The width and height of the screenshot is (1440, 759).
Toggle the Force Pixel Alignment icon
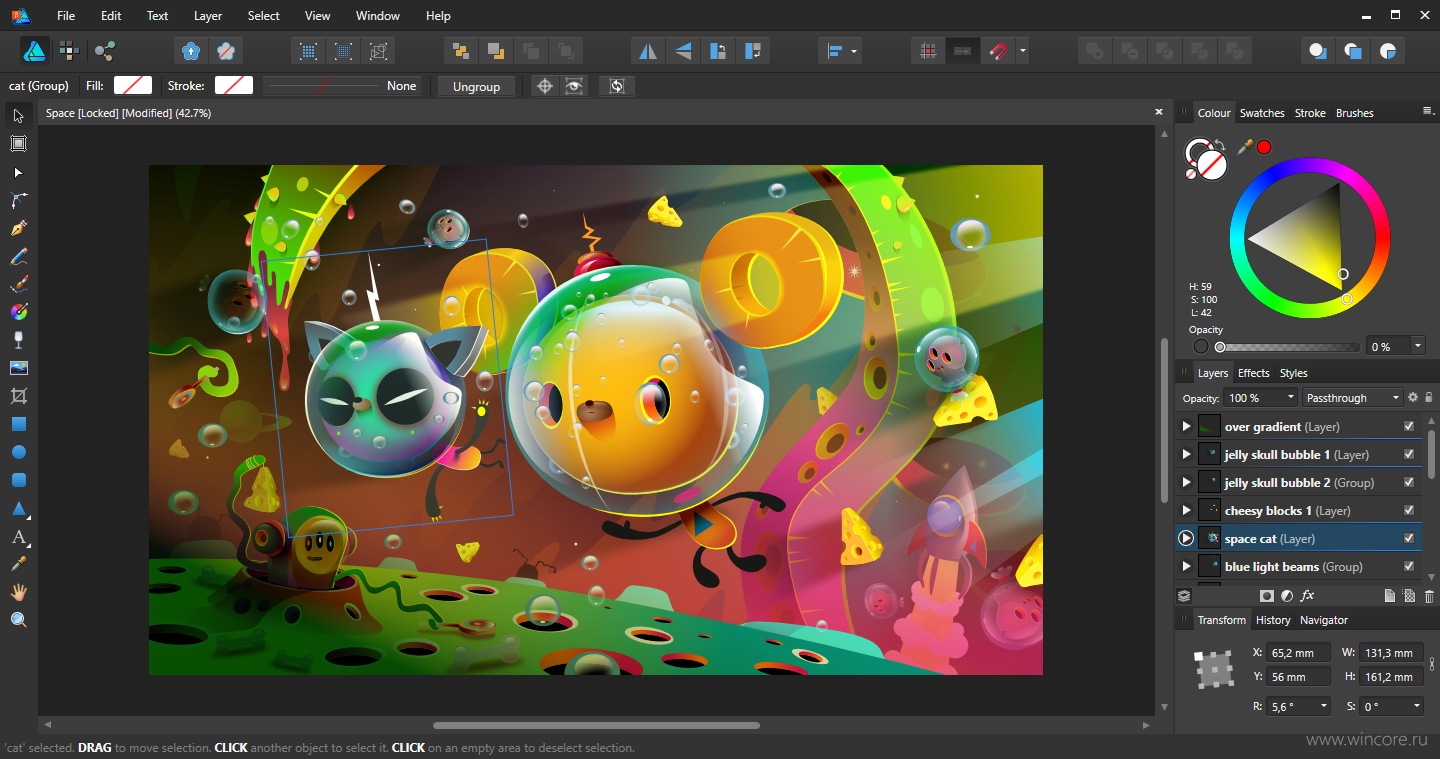coord(929,51)
